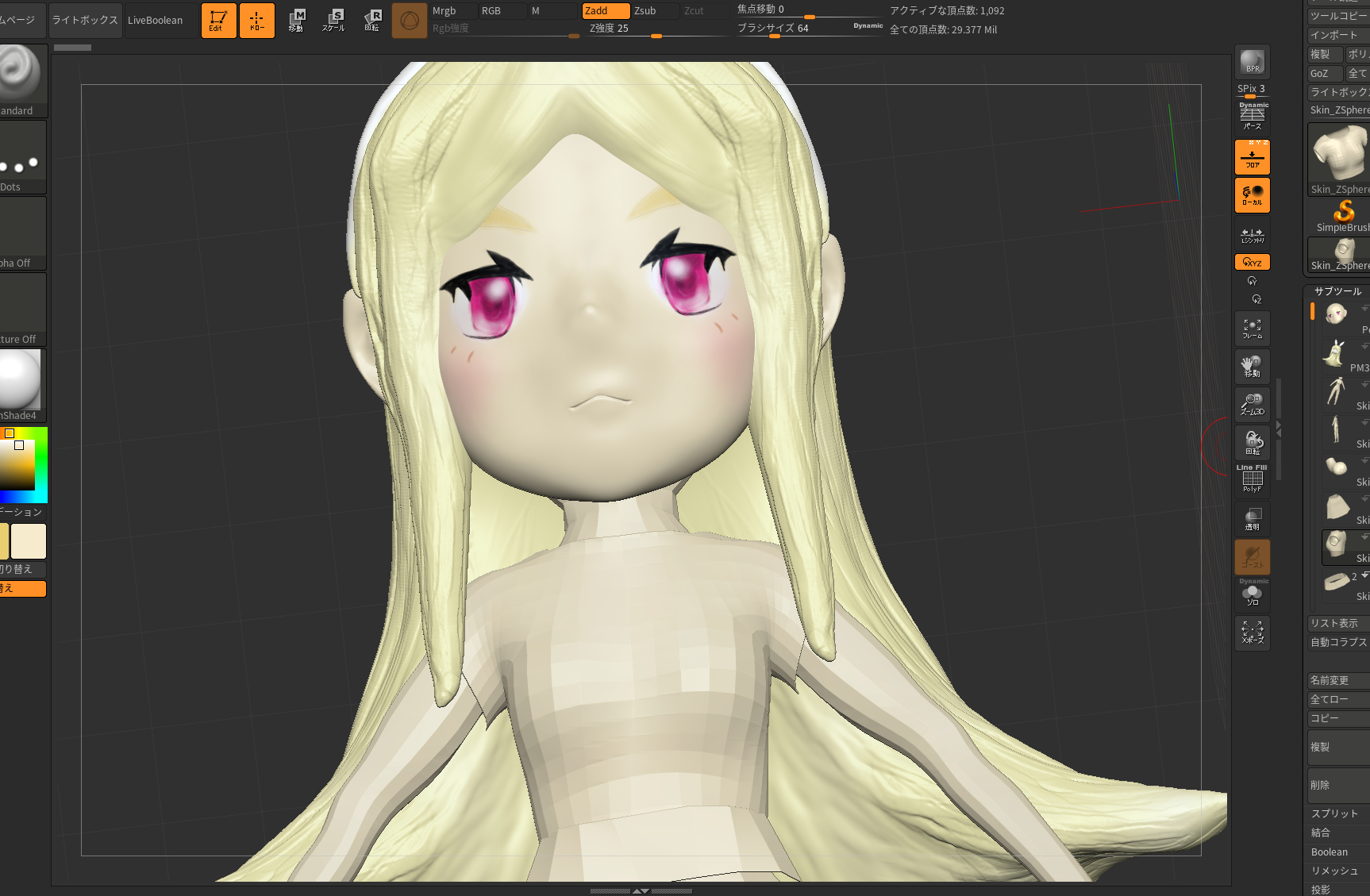Expand the Merge (結合) section
The width and height of the screenshot is (1370, 896).
[1338, 833]
